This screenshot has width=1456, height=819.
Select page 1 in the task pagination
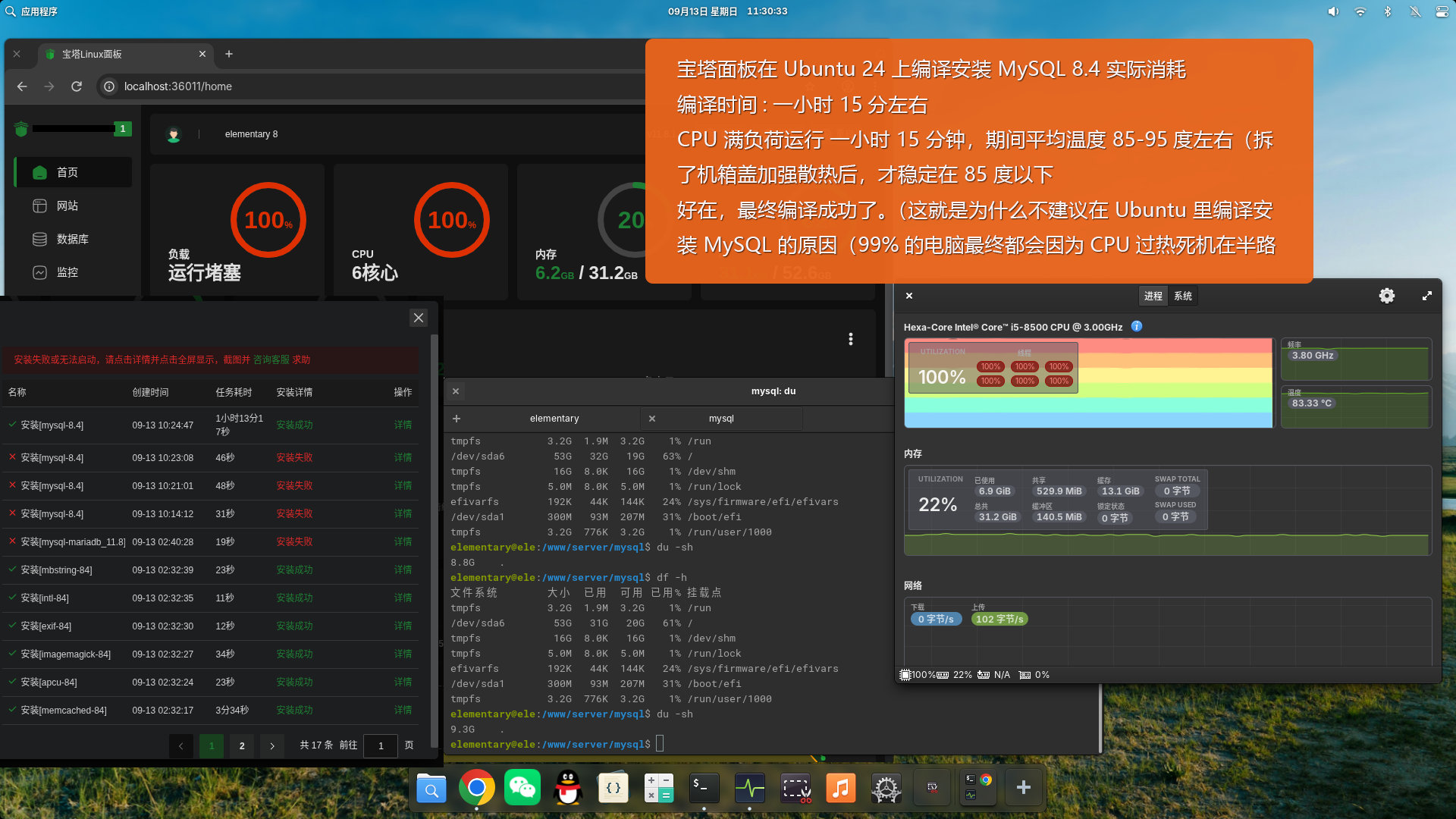coord(212,745)
